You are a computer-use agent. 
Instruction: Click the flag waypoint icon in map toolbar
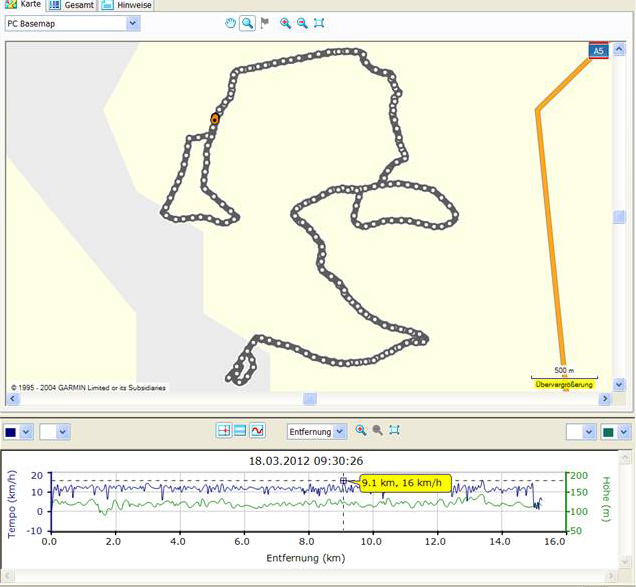[x=264, y=23]
